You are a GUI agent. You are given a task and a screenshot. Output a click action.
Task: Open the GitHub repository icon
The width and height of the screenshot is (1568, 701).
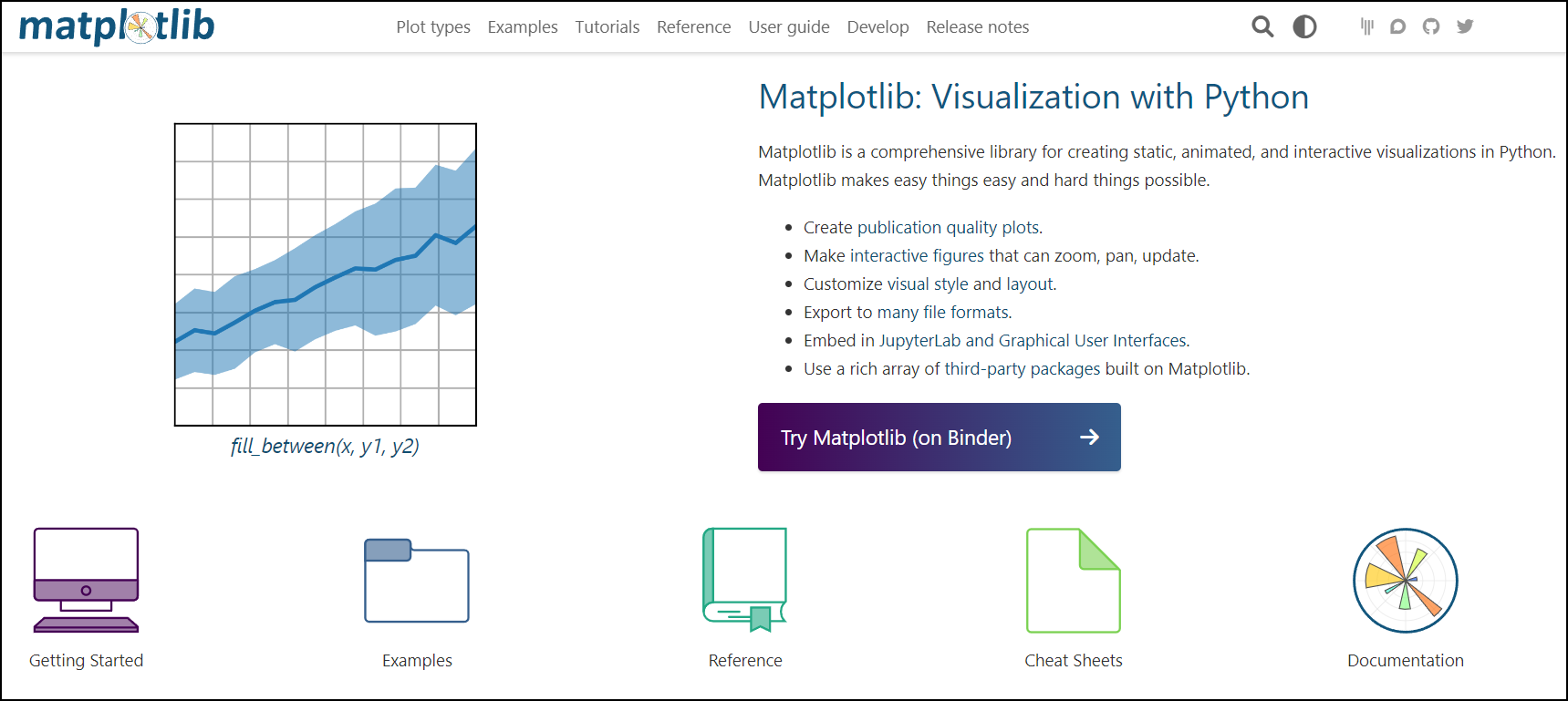[1431, 26]
